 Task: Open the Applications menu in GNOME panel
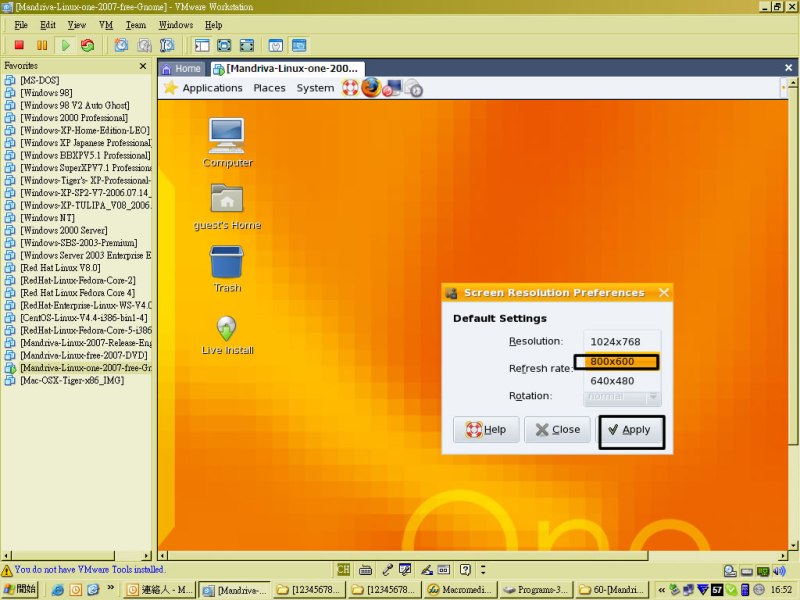[x=212, y=88]
